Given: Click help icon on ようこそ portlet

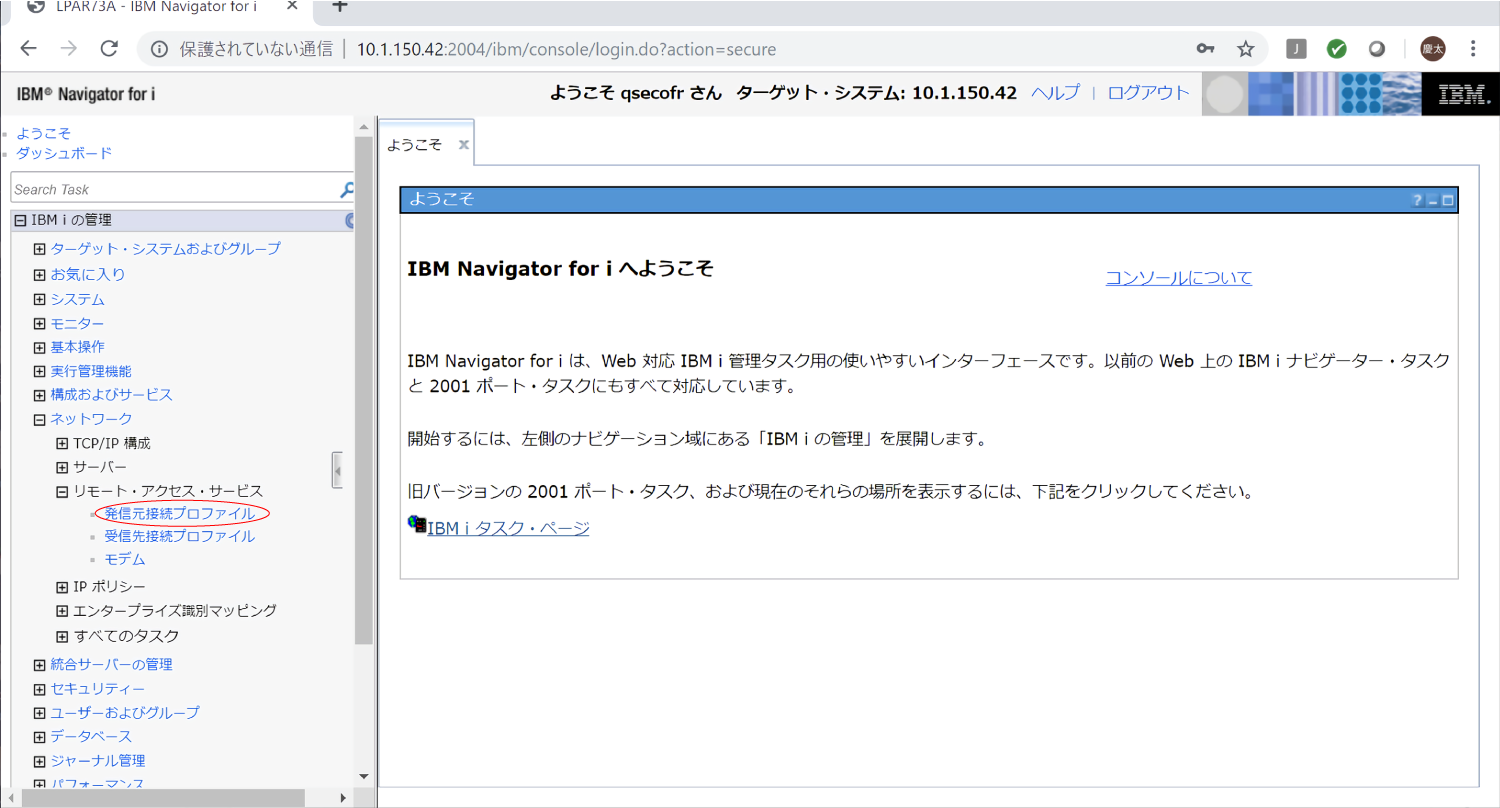Looking at the screenshot, I should [x=1417, y=200].
